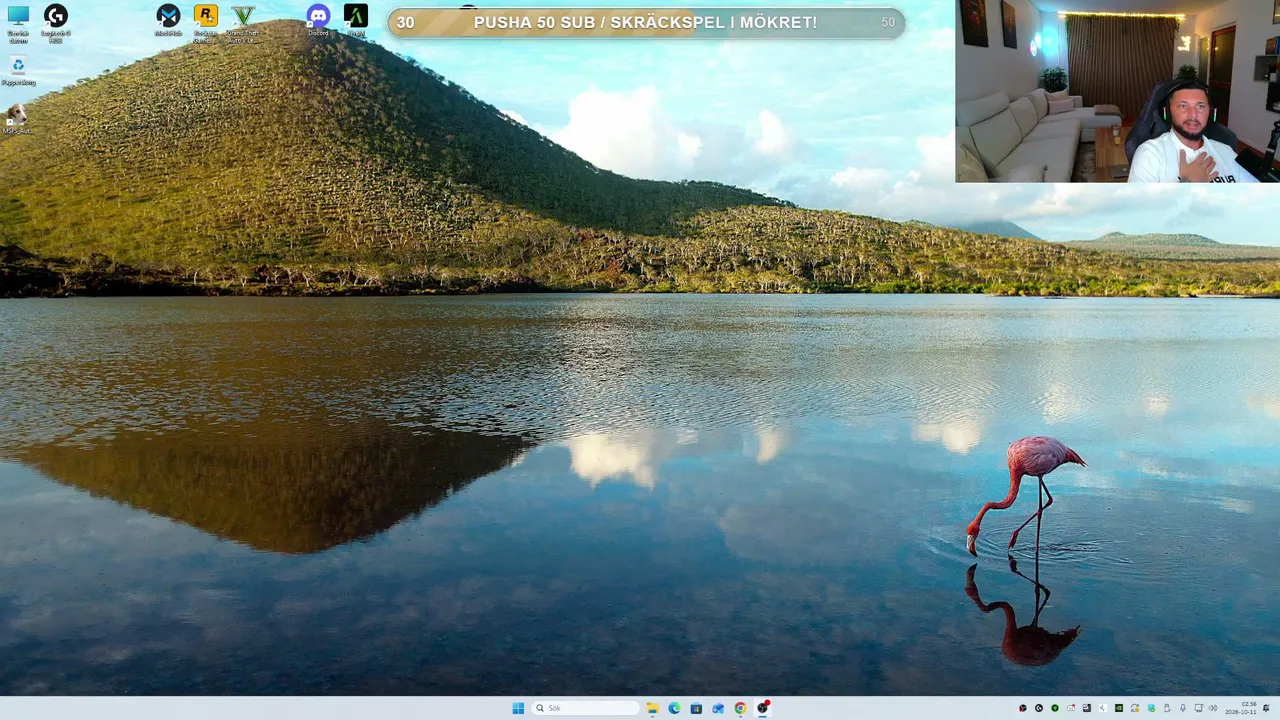The width and height of the screenshot is (1280, 720).
Task: Select the green A app desktop shortcut
Action: point(356,21)
